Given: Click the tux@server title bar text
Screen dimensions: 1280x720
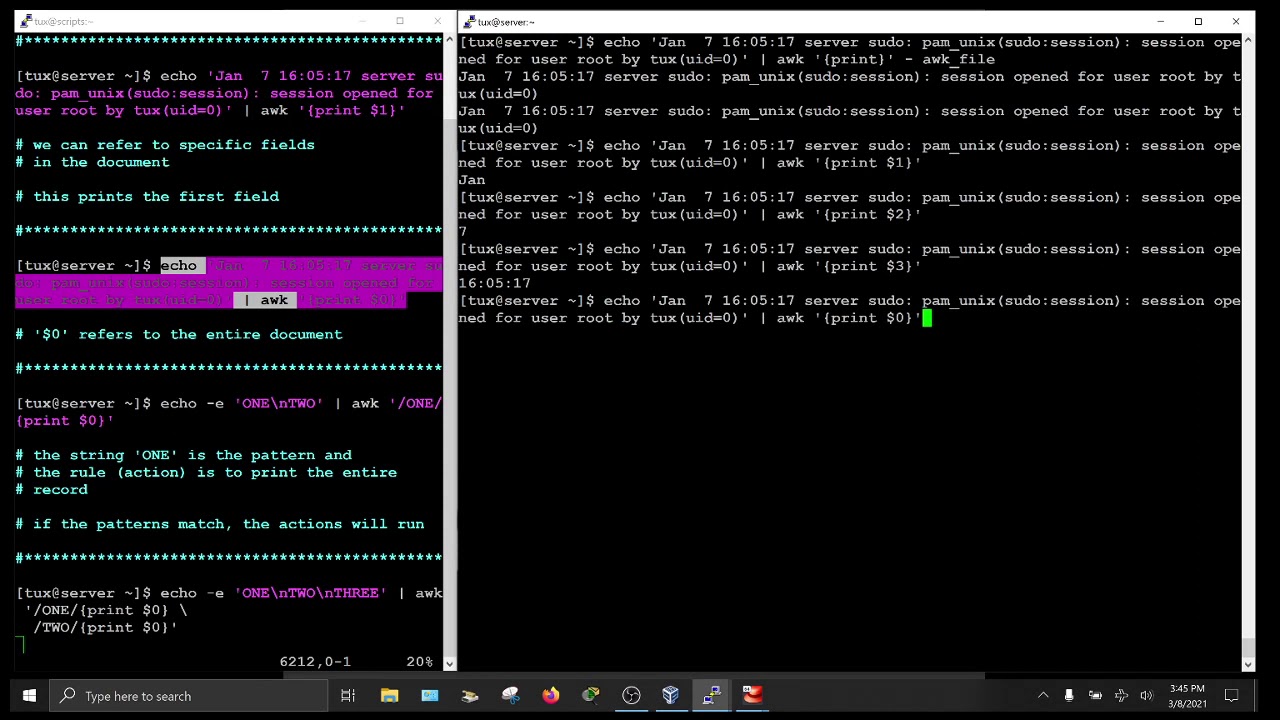Looking at the screenshot, I should pyautogui.click(x=506, y=22).
